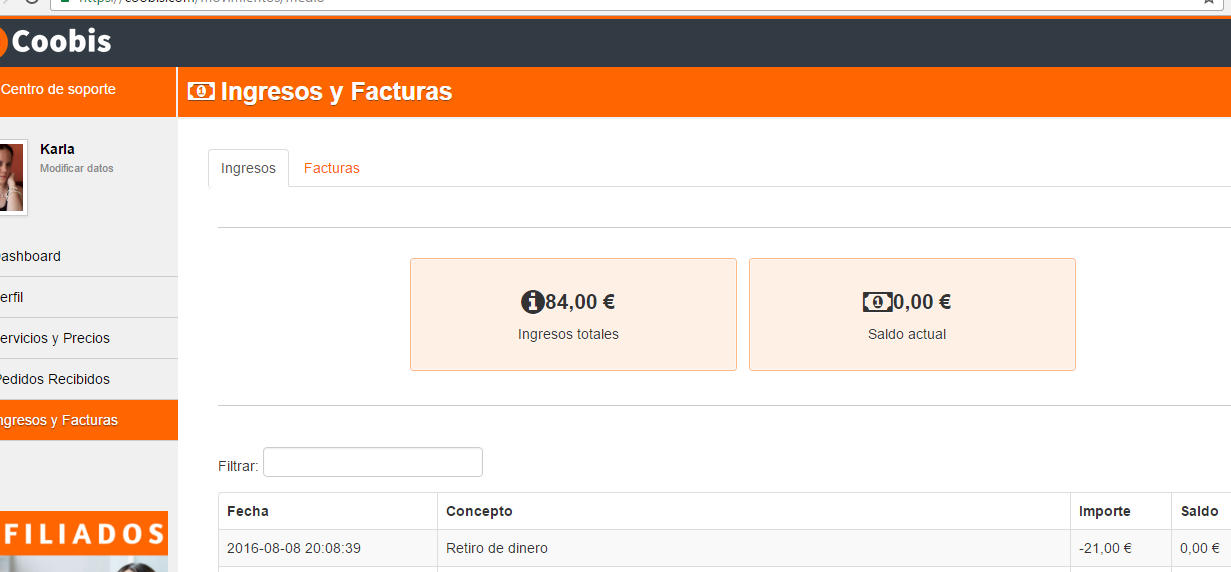Screen dimensions: 1231x572
Task: Sort table by Importe column header
Action: coord(1104,511)
